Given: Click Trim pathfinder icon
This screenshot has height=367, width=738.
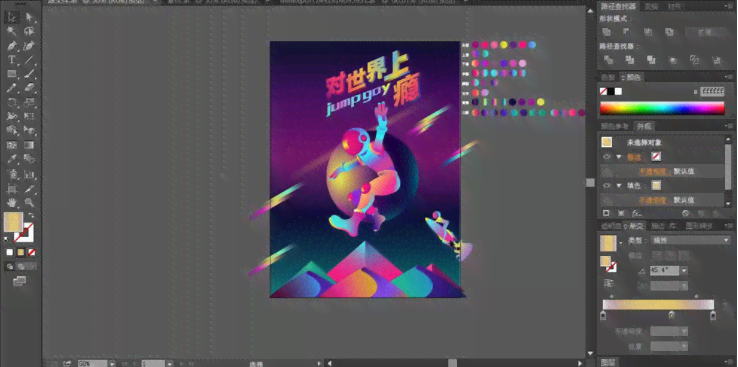Looking at the screenshot, I should pos(630,60).
